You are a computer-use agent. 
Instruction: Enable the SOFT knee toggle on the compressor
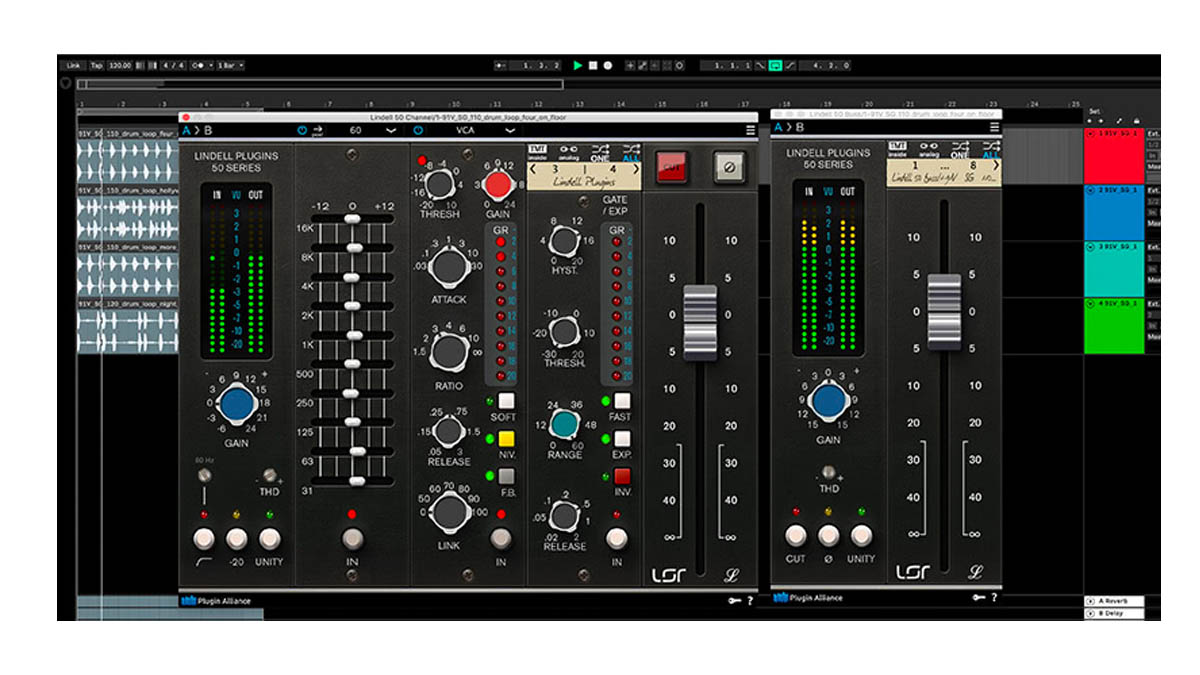click(506, 402)
